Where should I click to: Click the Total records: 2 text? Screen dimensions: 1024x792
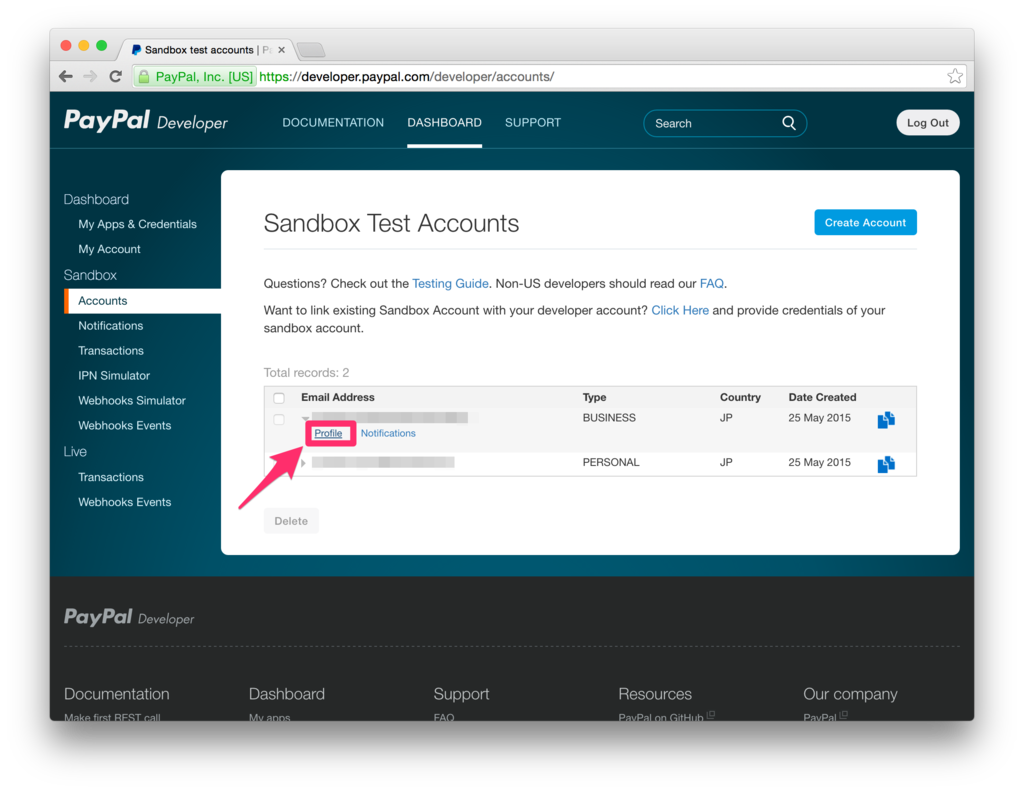point(306,372)
